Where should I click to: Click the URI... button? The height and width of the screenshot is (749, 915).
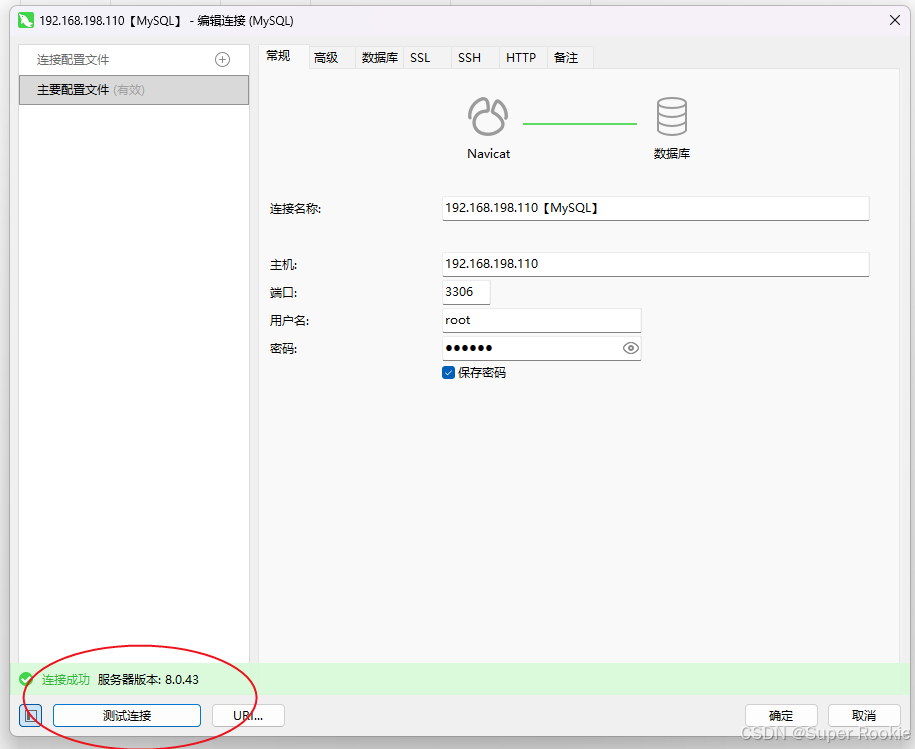[248, 715]
